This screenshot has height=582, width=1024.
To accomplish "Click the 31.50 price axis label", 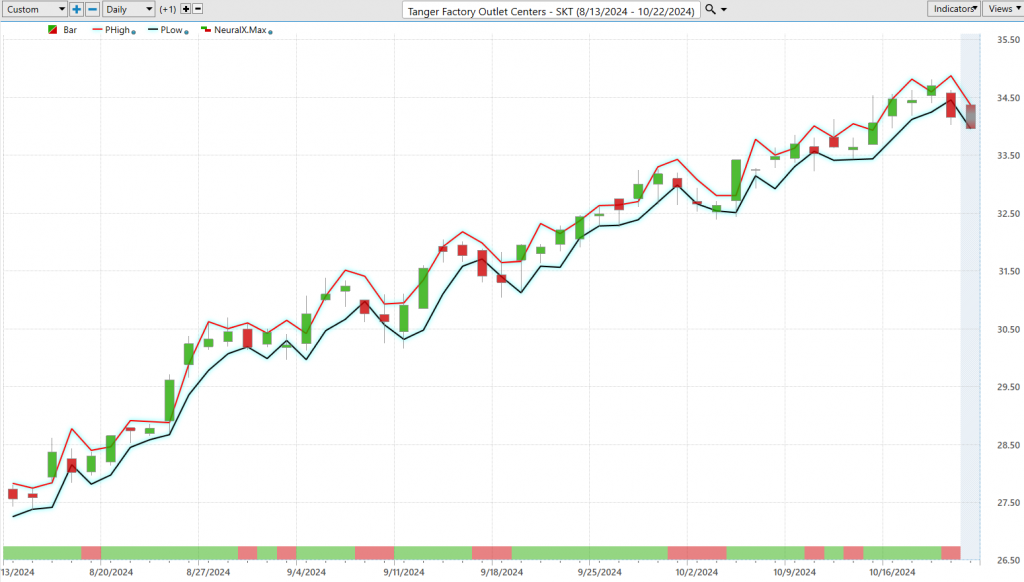I will 1008,271.
